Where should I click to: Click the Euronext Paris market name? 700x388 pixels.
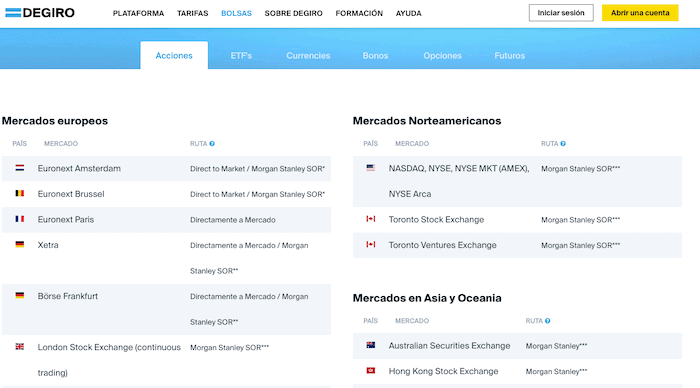click(x=66, y=219)
